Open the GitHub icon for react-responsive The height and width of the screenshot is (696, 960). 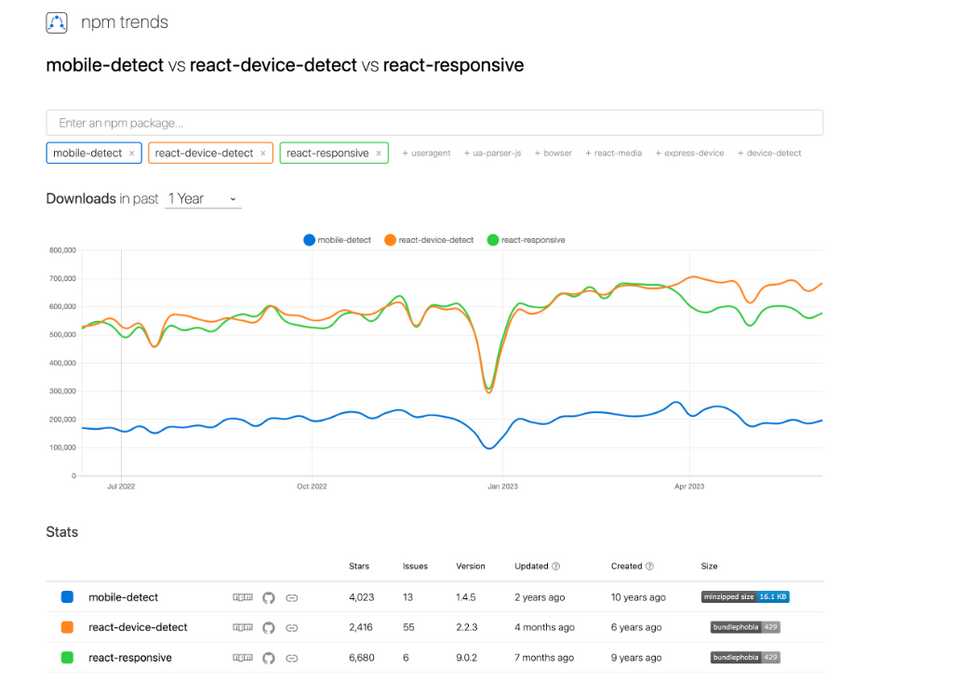268,658
